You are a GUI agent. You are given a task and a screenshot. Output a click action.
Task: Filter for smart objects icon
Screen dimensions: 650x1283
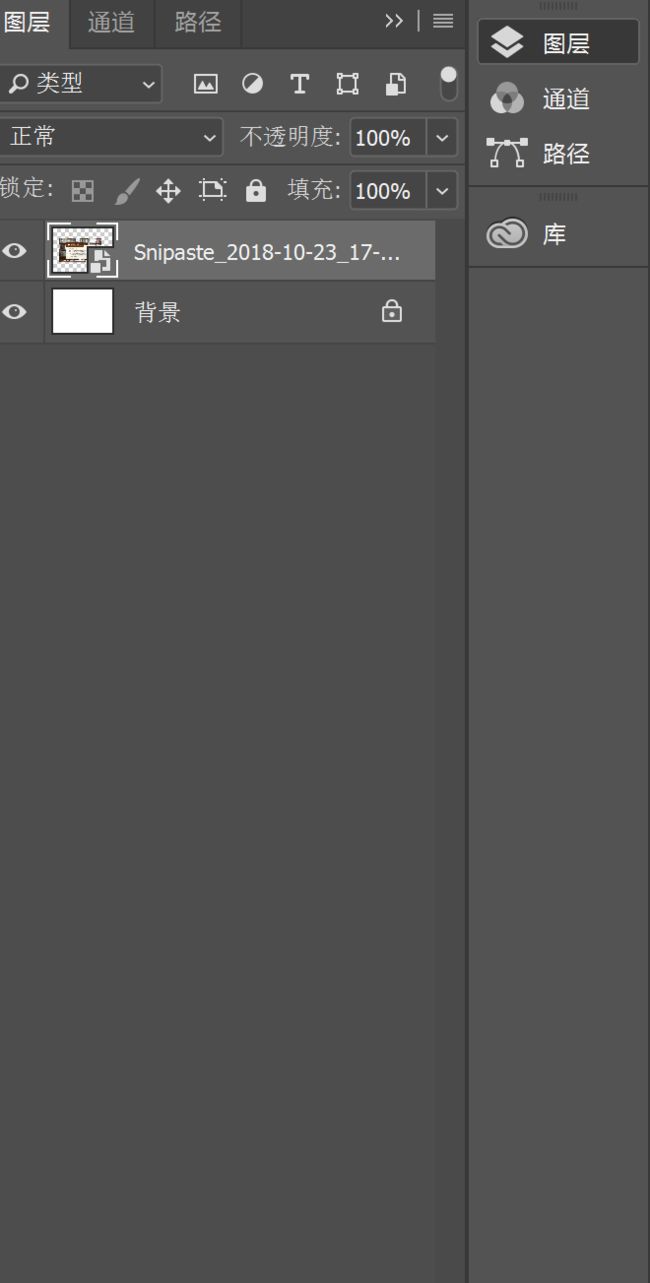point(396,84)
